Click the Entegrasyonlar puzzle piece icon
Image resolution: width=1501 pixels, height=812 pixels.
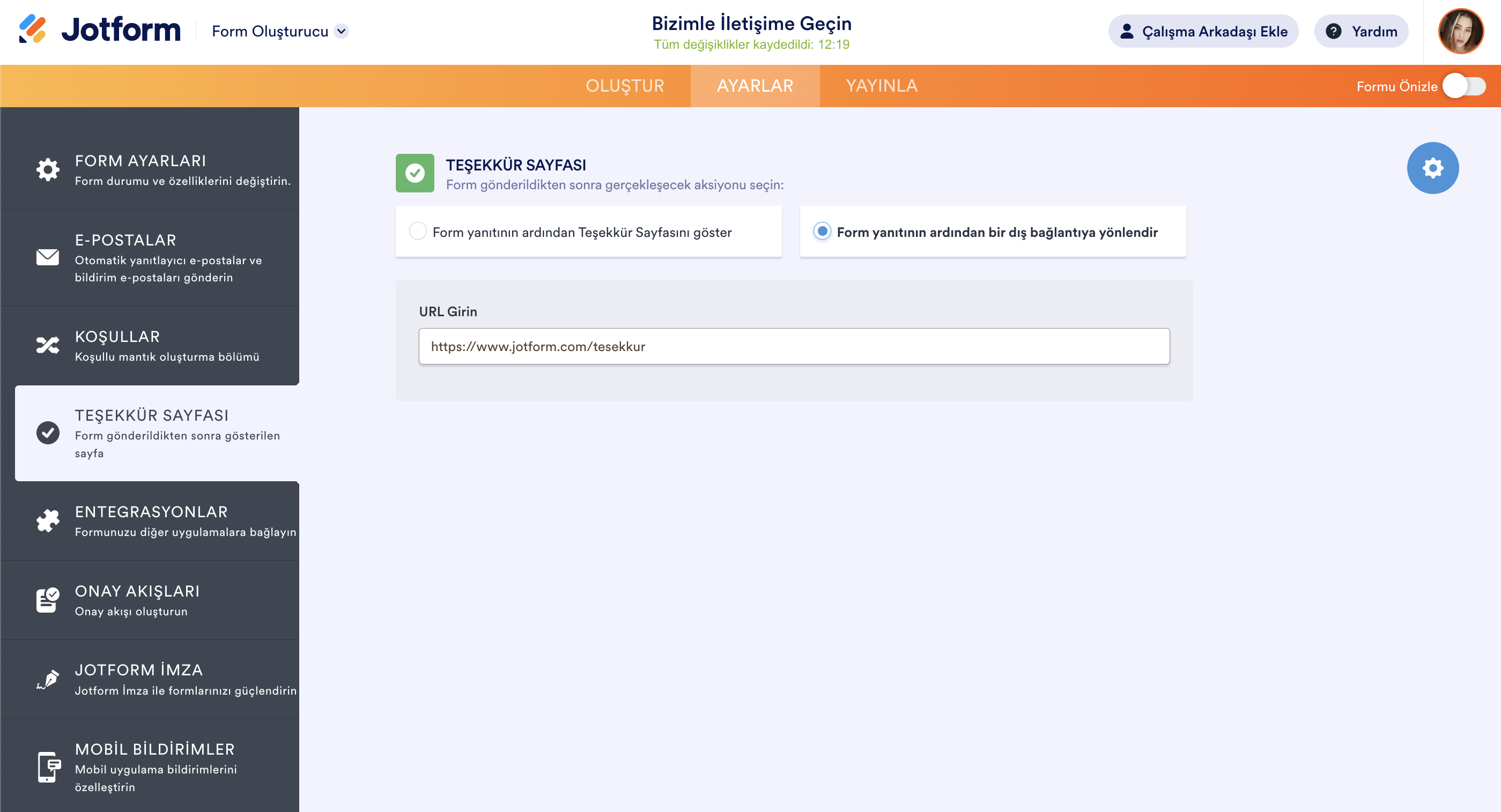pyautogui.click(x=48, y=521)
